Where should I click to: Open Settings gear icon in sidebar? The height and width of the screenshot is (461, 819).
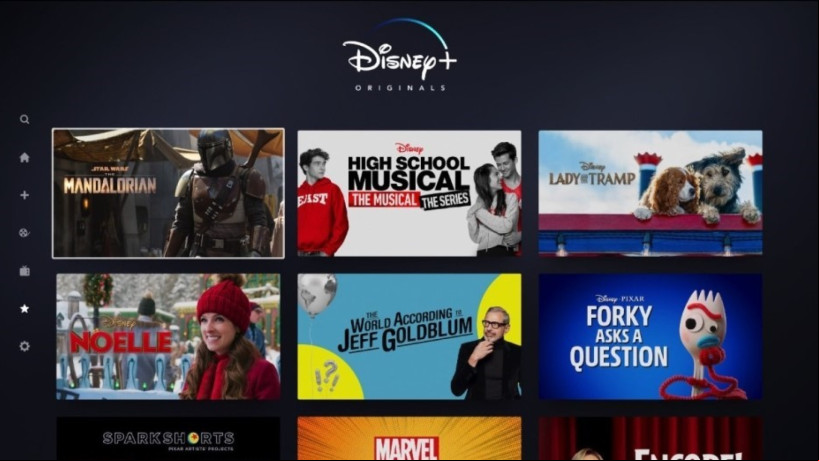25,346
